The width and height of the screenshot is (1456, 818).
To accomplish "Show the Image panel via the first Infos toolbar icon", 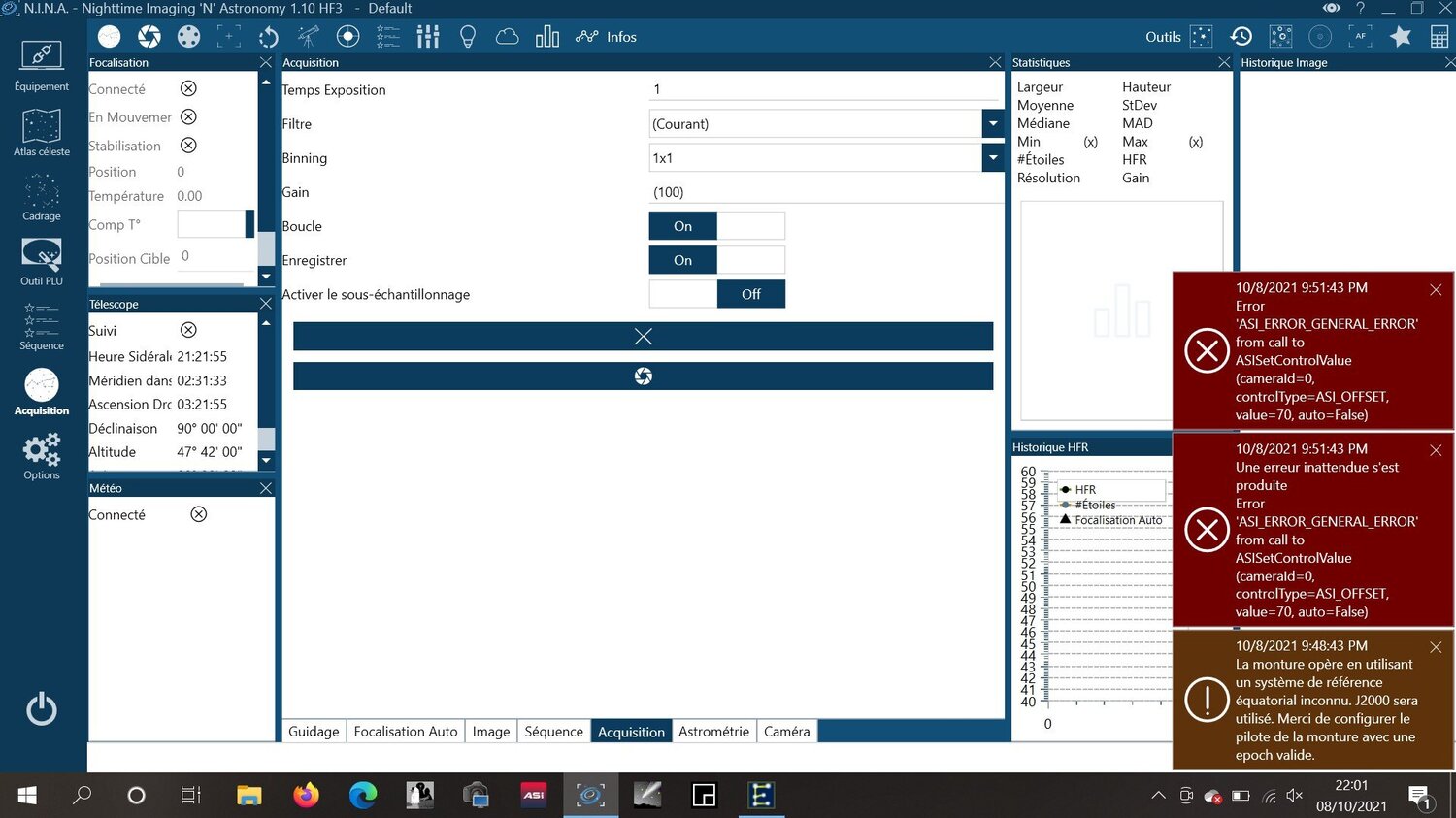I will pos(110,37).
